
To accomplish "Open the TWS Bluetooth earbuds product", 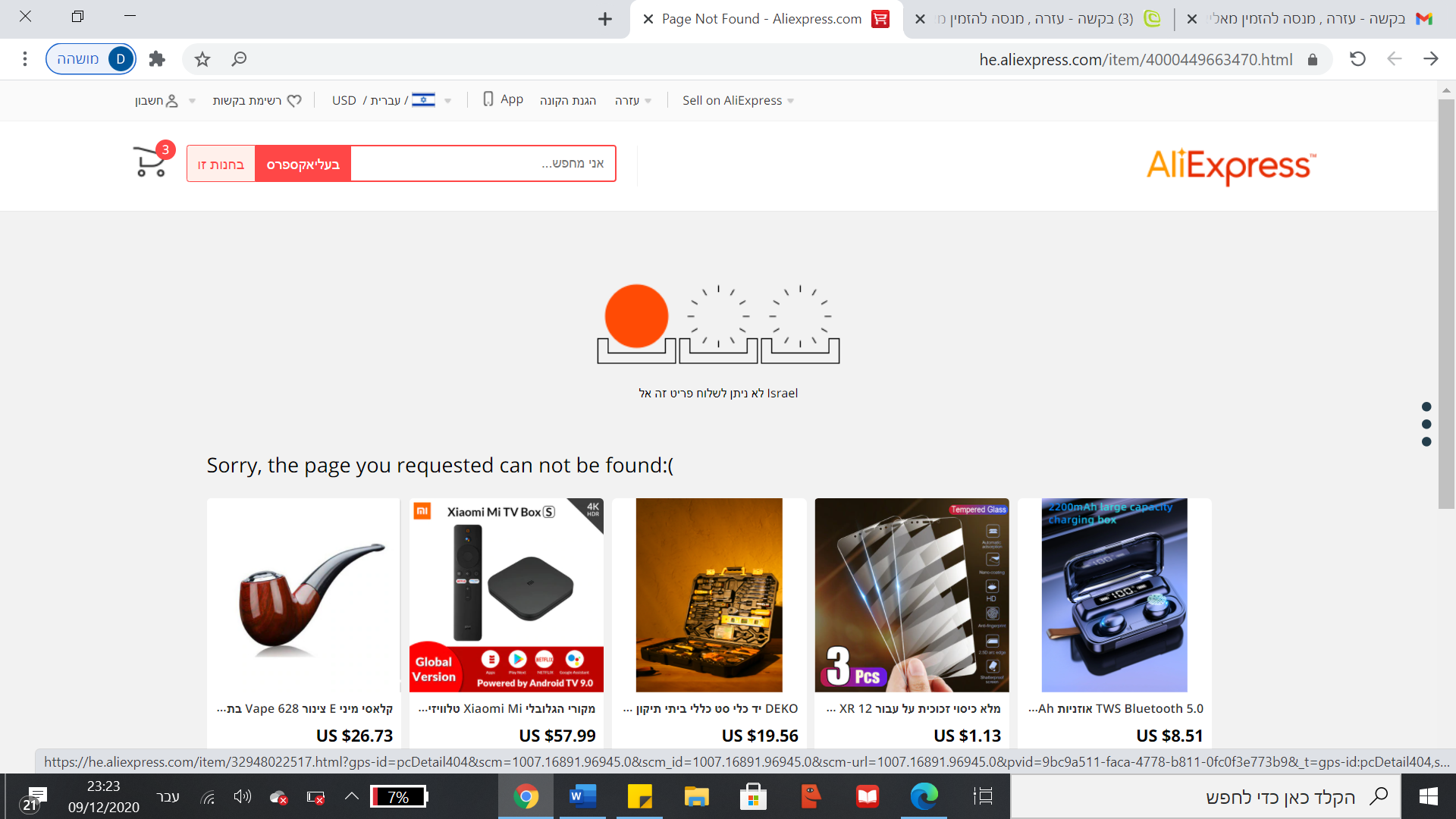I will click(x=1115, y=595).
